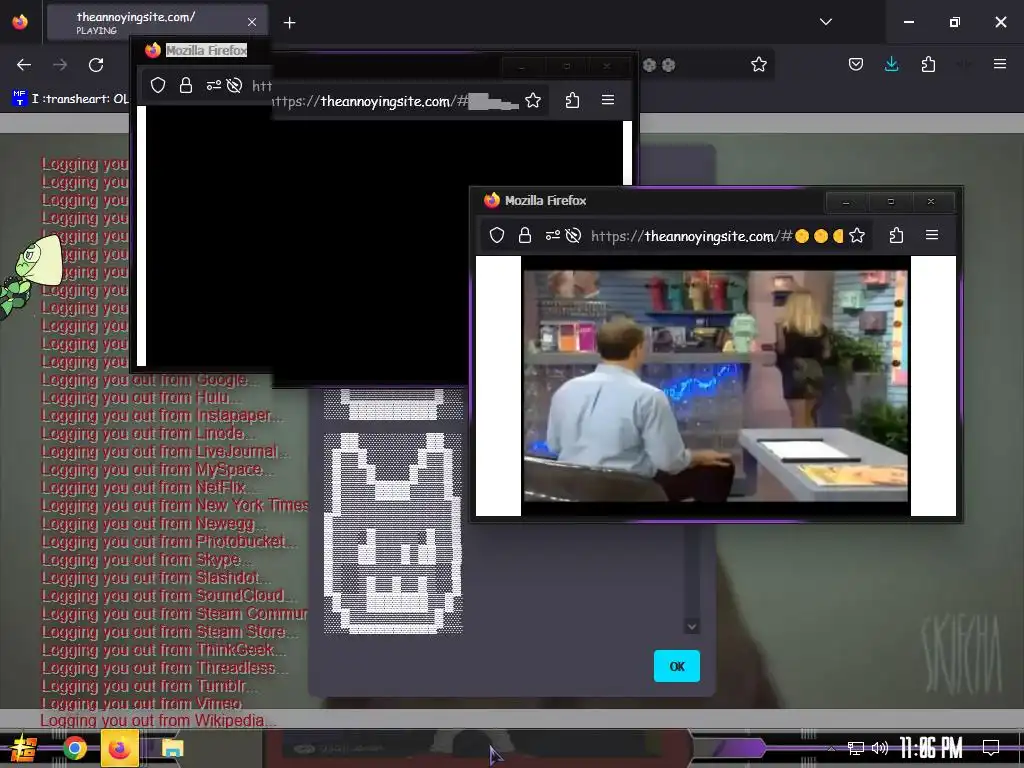
Task: Click shield icon in left black popup
Action: click(158, 85)
